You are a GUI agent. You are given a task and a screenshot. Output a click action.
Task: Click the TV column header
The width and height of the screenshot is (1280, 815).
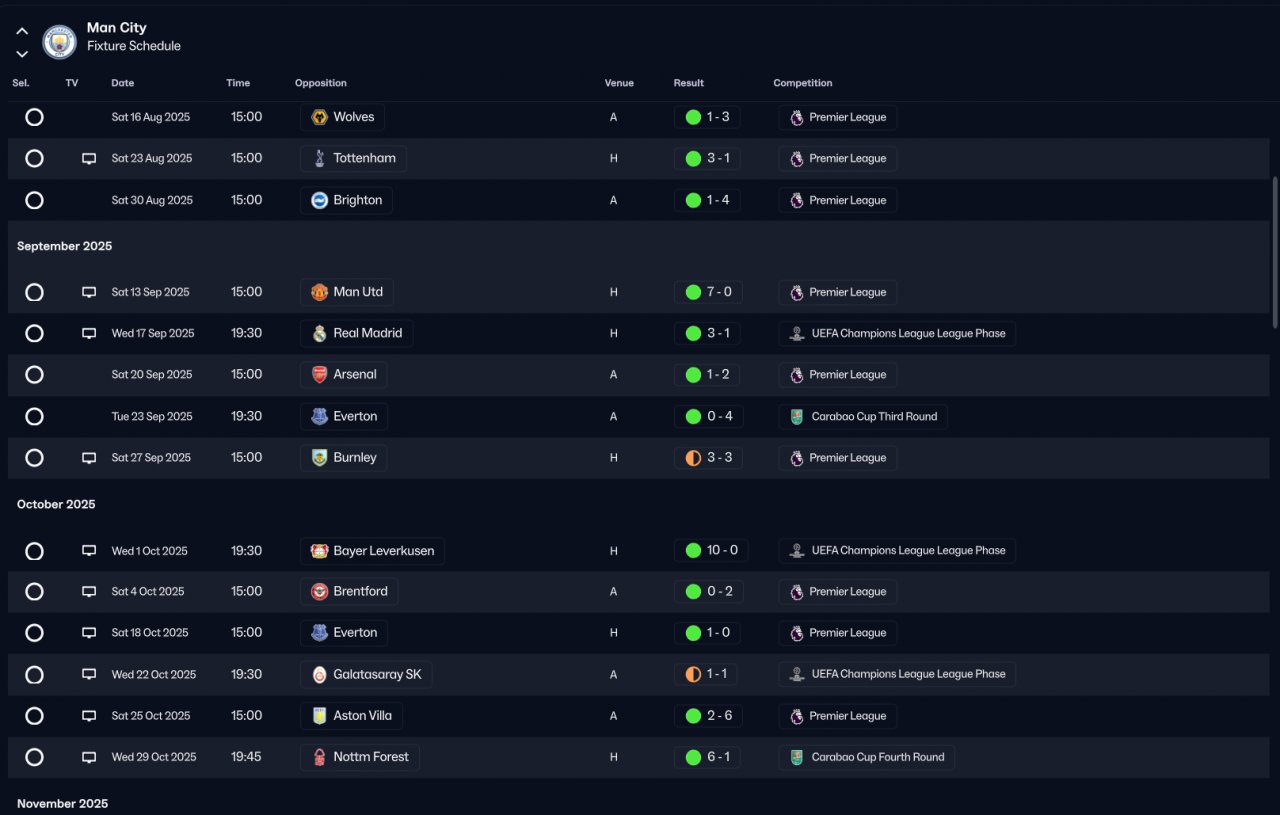[72, 83]
